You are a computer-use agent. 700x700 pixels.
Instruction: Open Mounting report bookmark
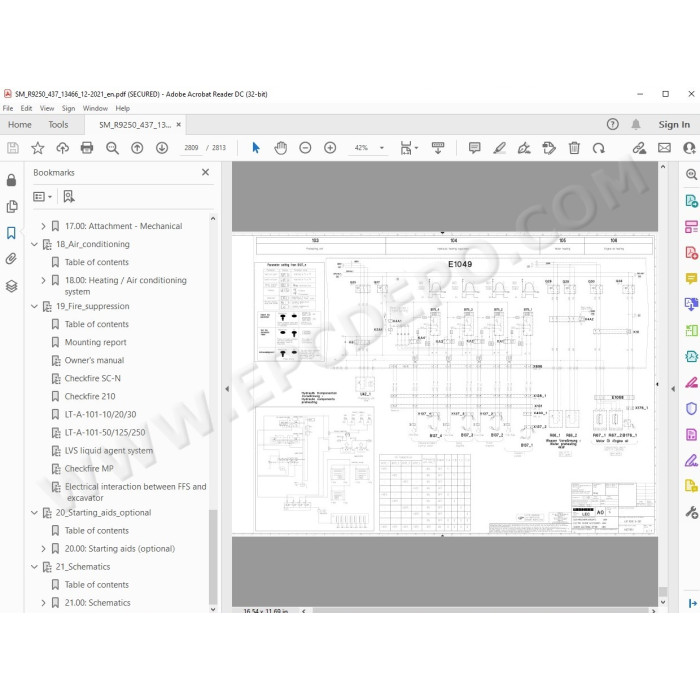(96, 342)
